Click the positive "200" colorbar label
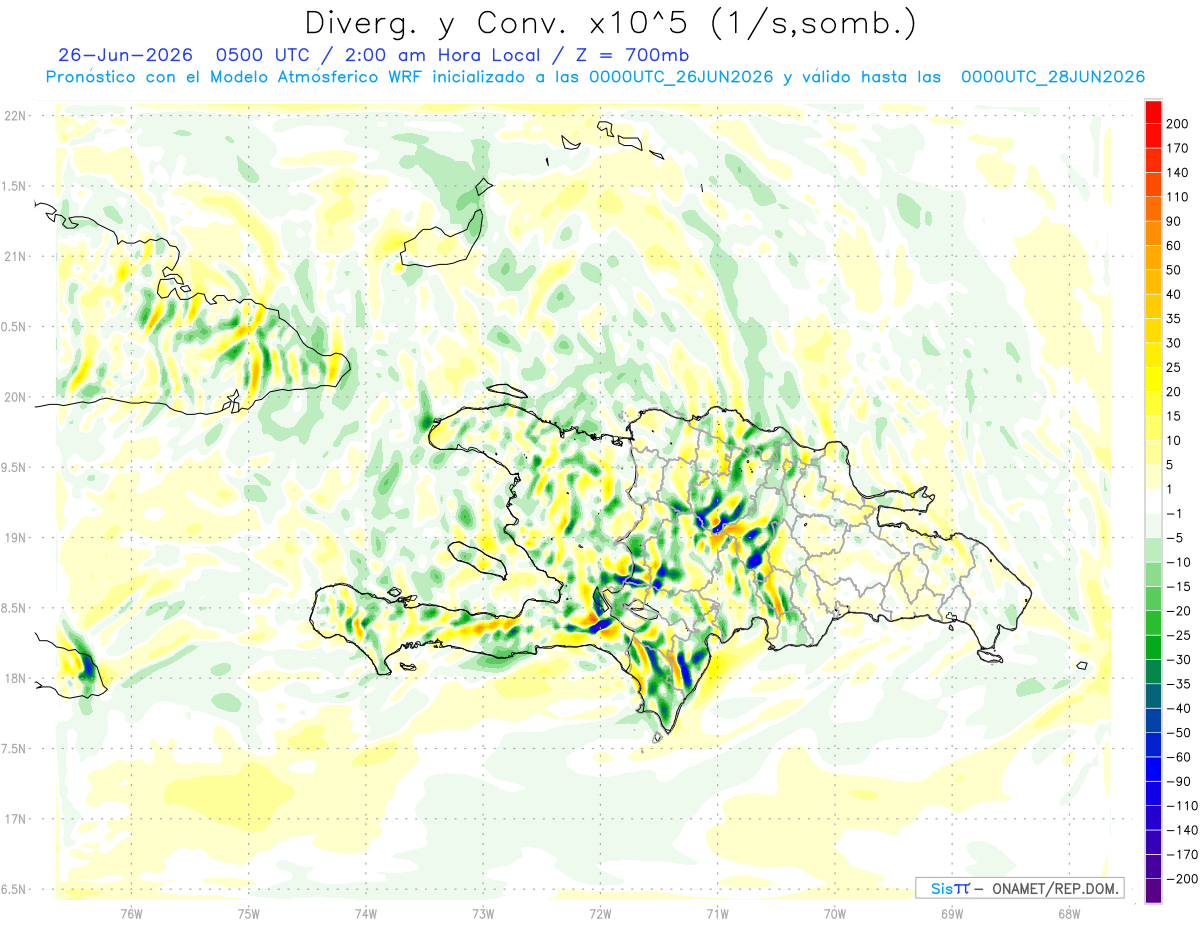Screen dimensions: 1200x927 [x=1177, y=123]
